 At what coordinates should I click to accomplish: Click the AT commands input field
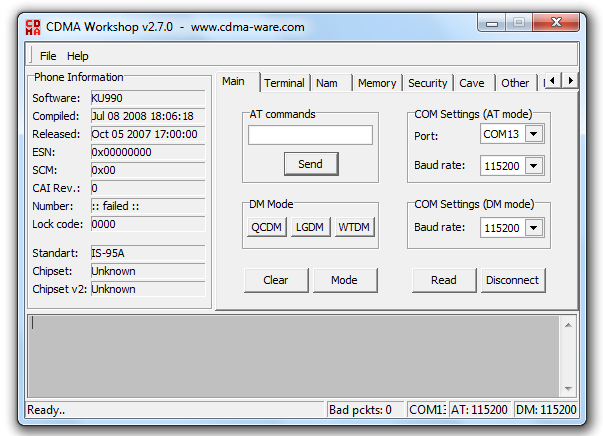[x=310, y=135]
